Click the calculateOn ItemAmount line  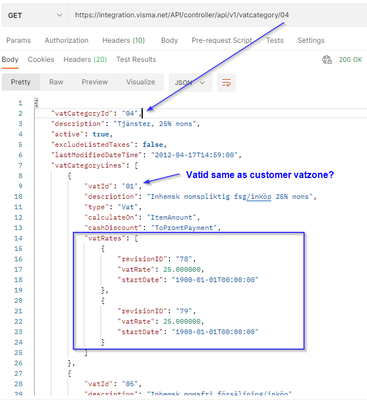pos(142,217)
